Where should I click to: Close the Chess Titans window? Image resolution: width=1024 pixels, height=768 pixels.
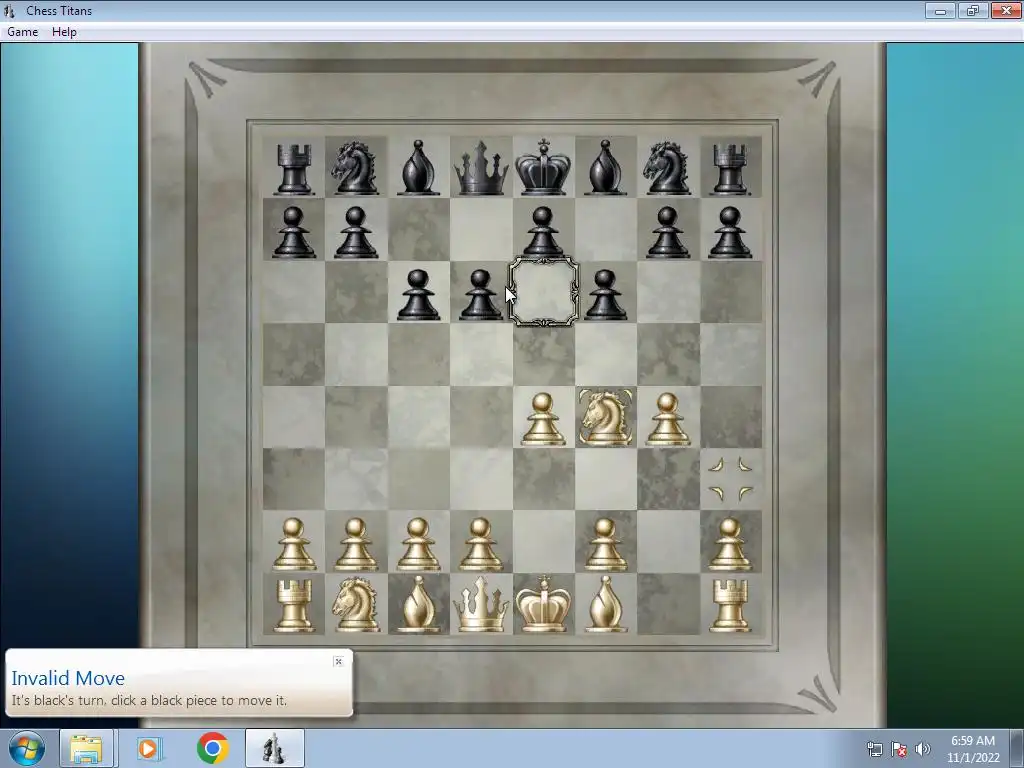tap(1006, 10)
